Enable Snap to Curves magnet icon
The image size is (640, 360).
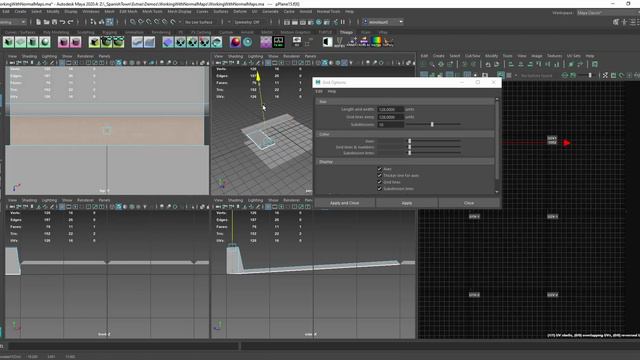pos(141,22)
